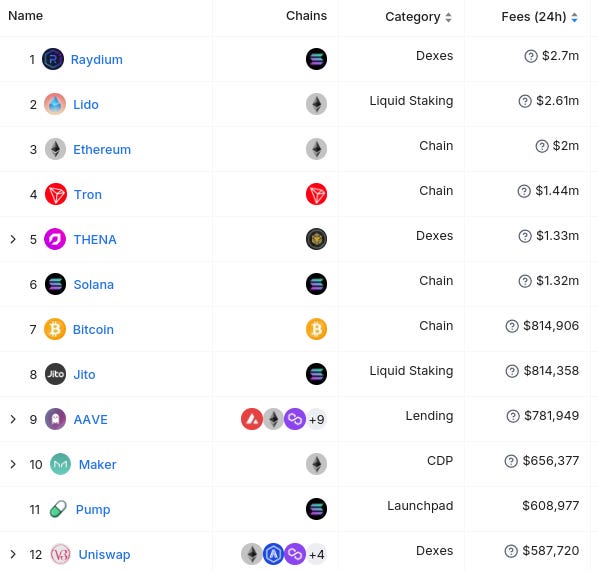Click the $1.44m fees value for Tron

pos(557,191)
